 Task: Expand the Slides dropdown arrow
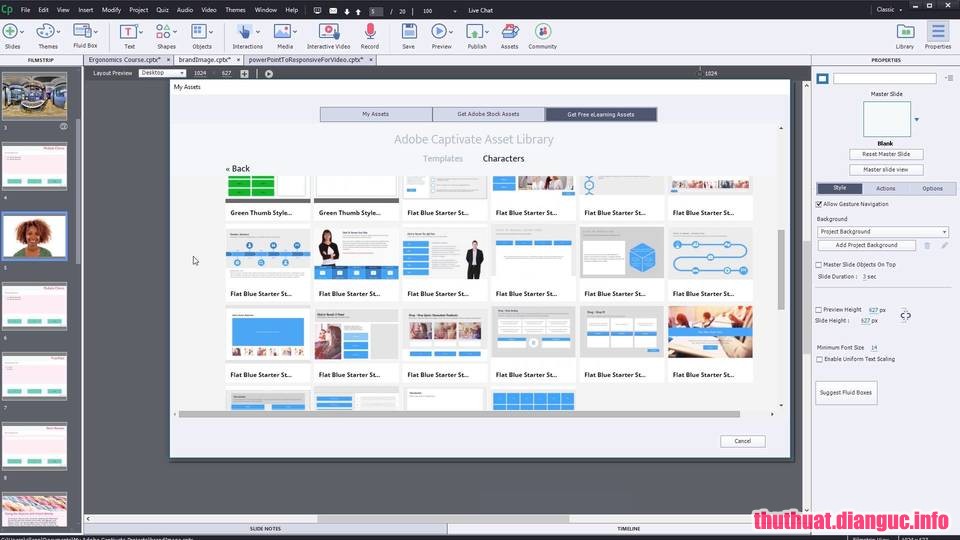pyautogui.click(x=22, y=32)
